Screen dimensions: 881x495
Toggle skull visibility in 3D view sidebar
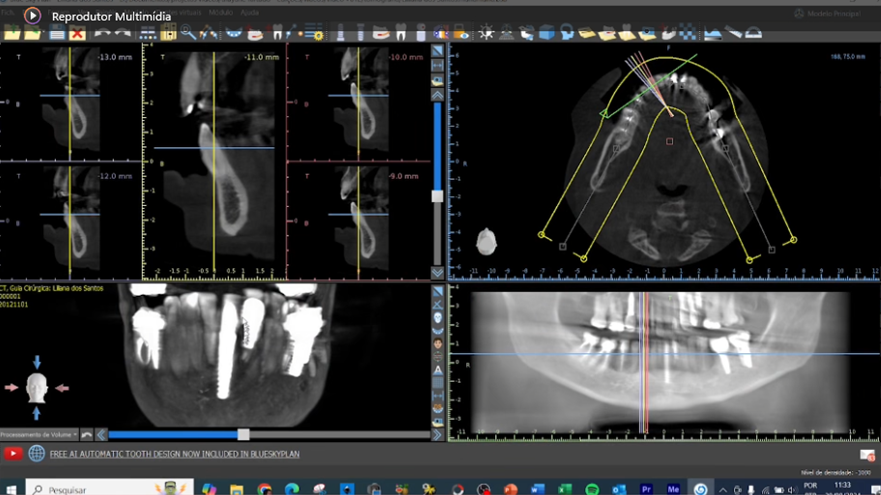point(438,318)
